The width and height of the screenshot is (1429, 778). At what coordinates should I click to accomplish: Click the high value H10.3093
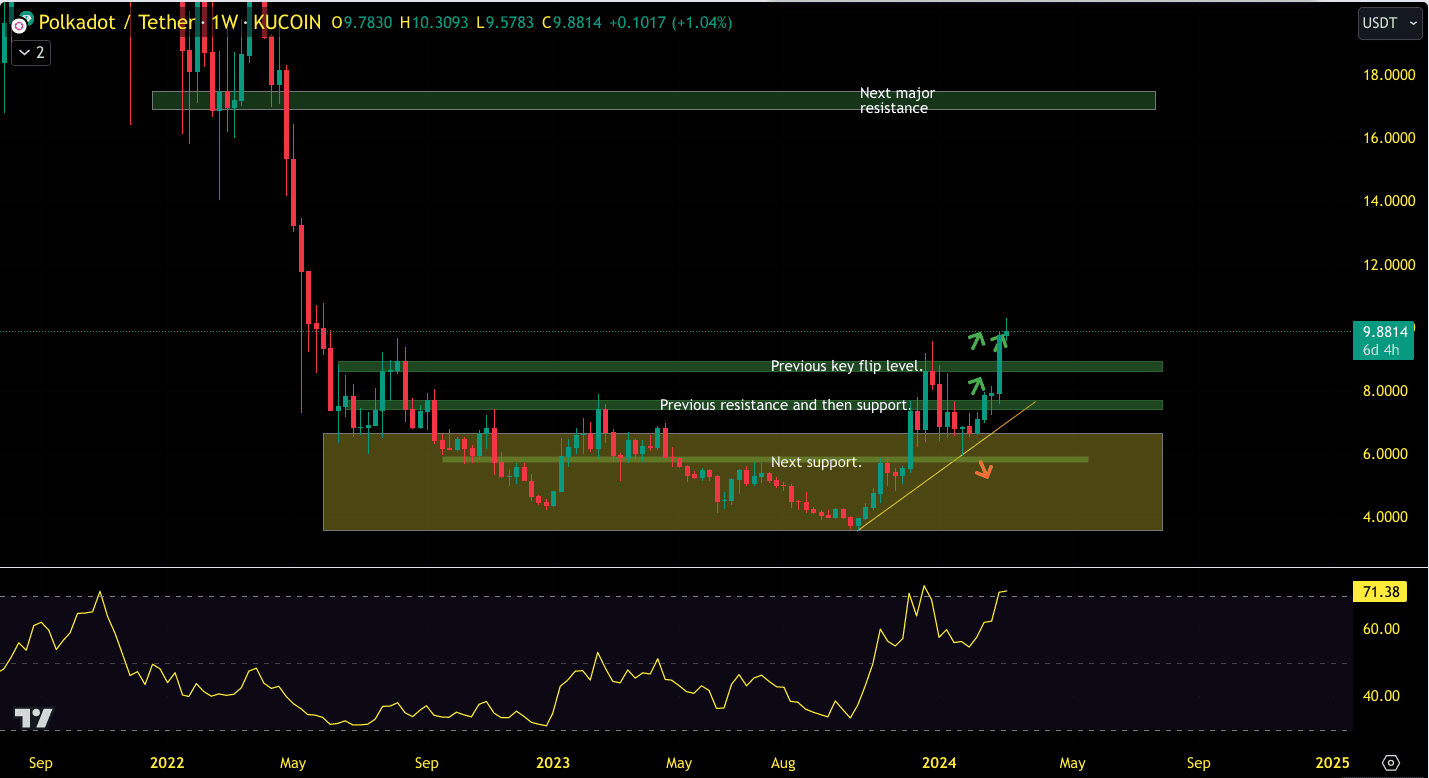tap(435, 22)
